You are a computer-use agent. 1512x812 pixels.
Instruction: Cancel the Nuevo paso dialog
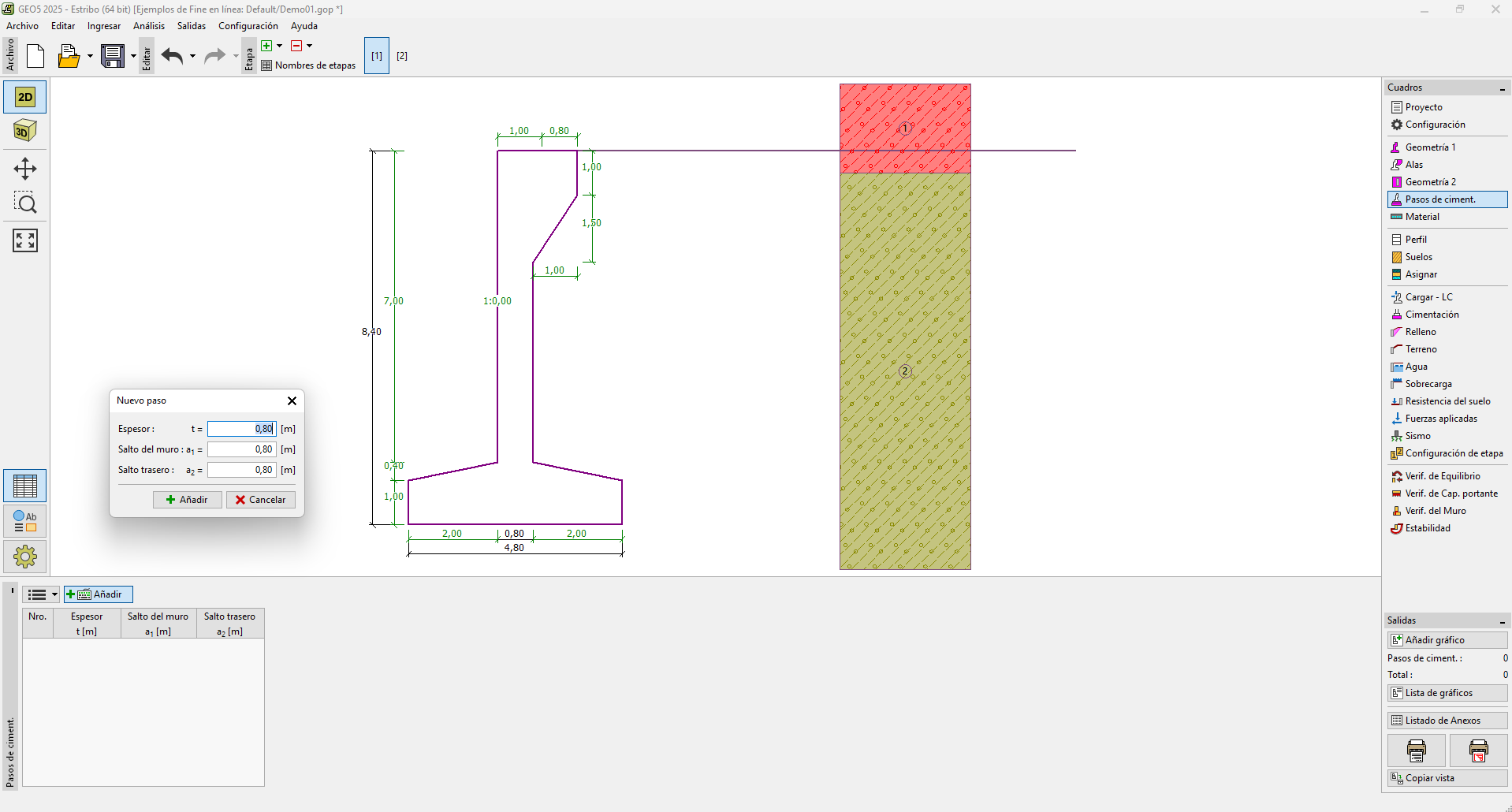(x=261, y=500)
